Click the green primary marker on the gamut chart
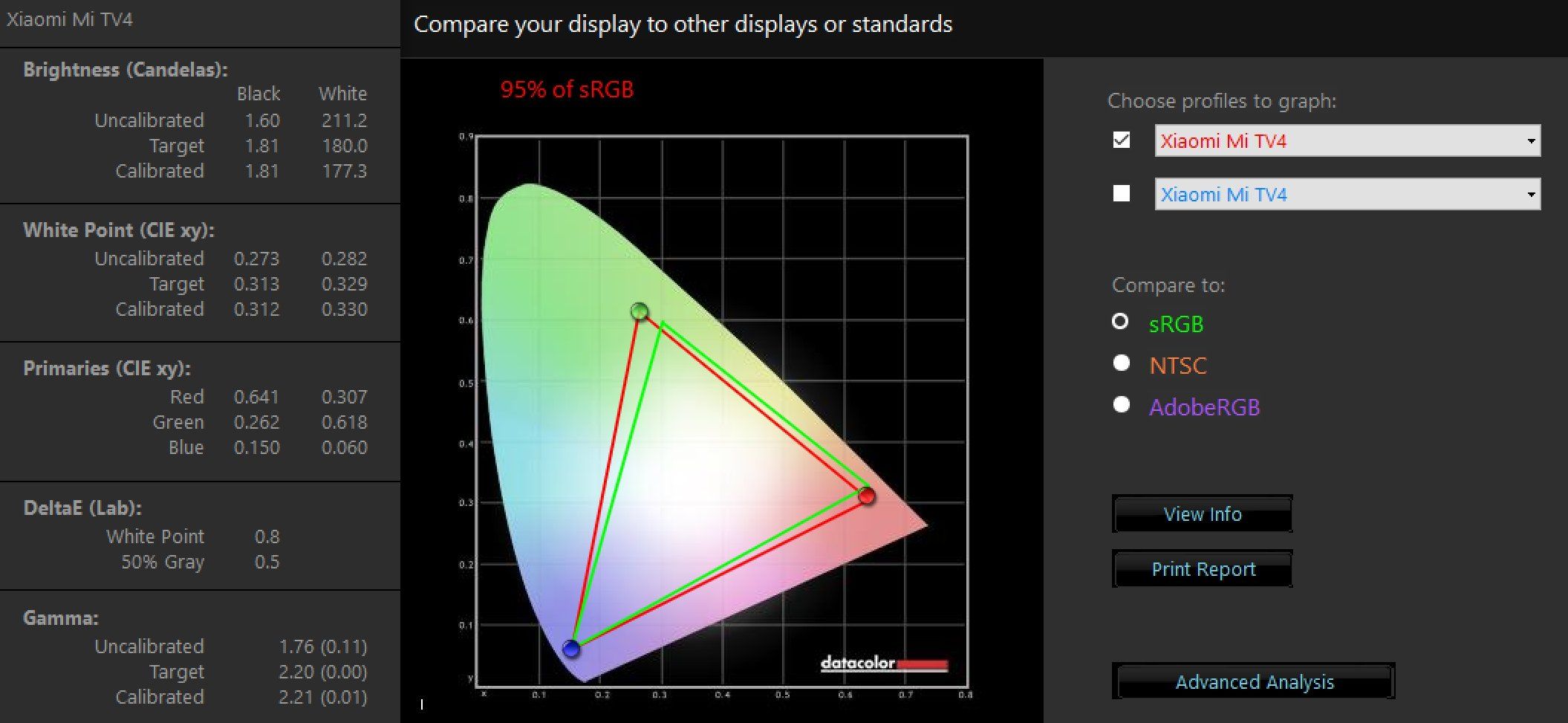 click(640, 311)
